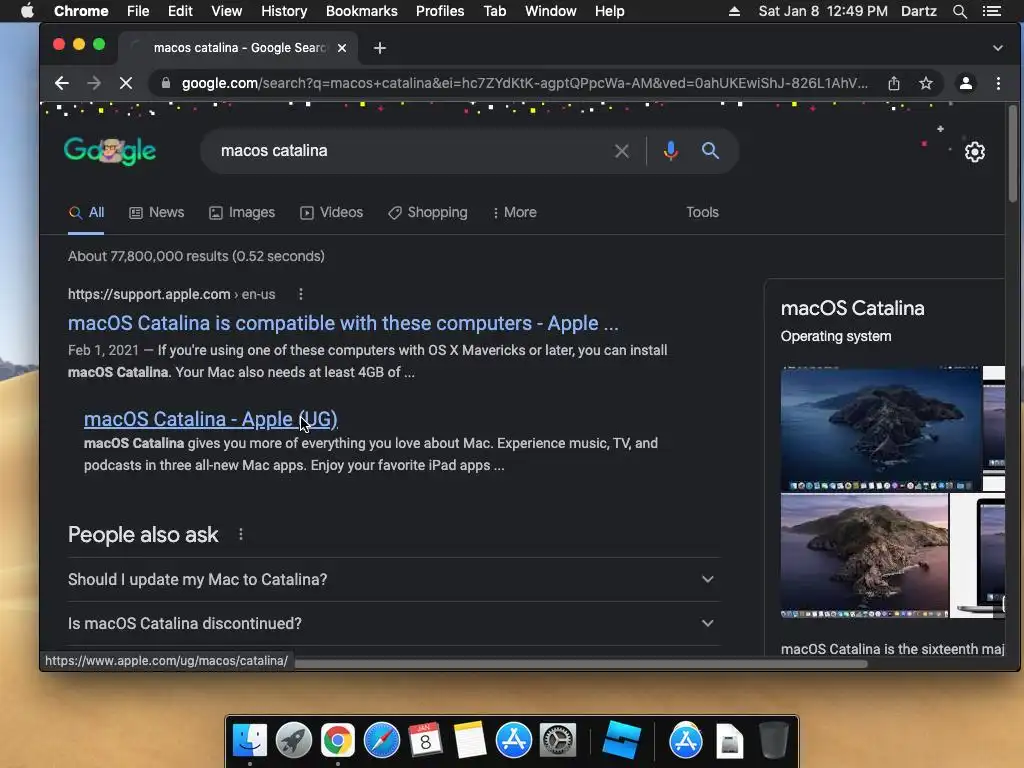This screenshot has width=1024, height=768.
Task: Open bottom-left Catalina island image
Action: [864, 555]
